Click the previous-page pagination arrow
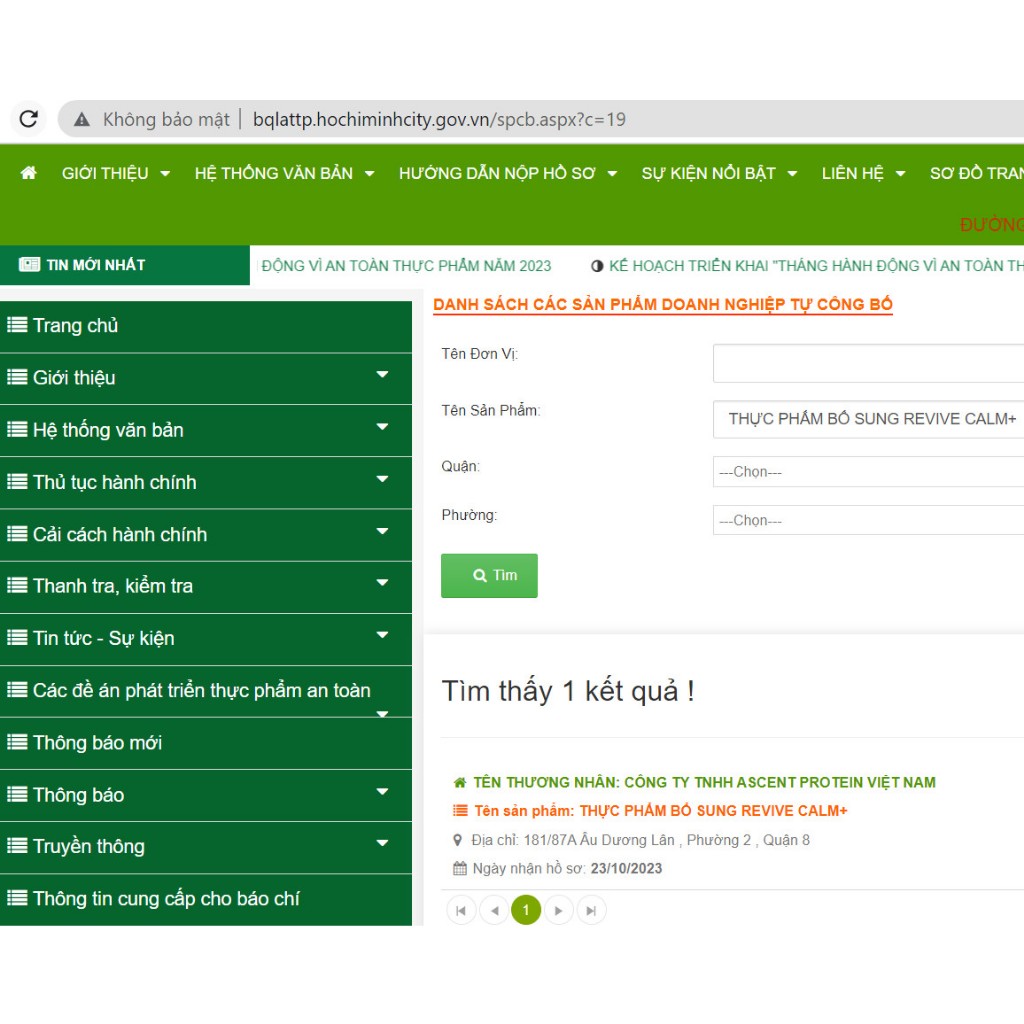Image resolution: width=1024 pixels, height=1024 pixels. [x=494, y=910]
